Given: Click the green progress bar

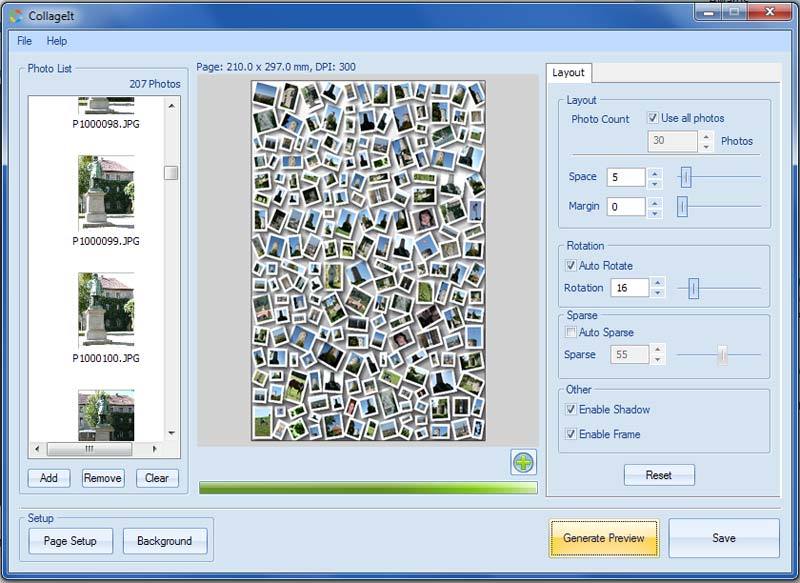Looking at the screenshot, I should point(368,488).
